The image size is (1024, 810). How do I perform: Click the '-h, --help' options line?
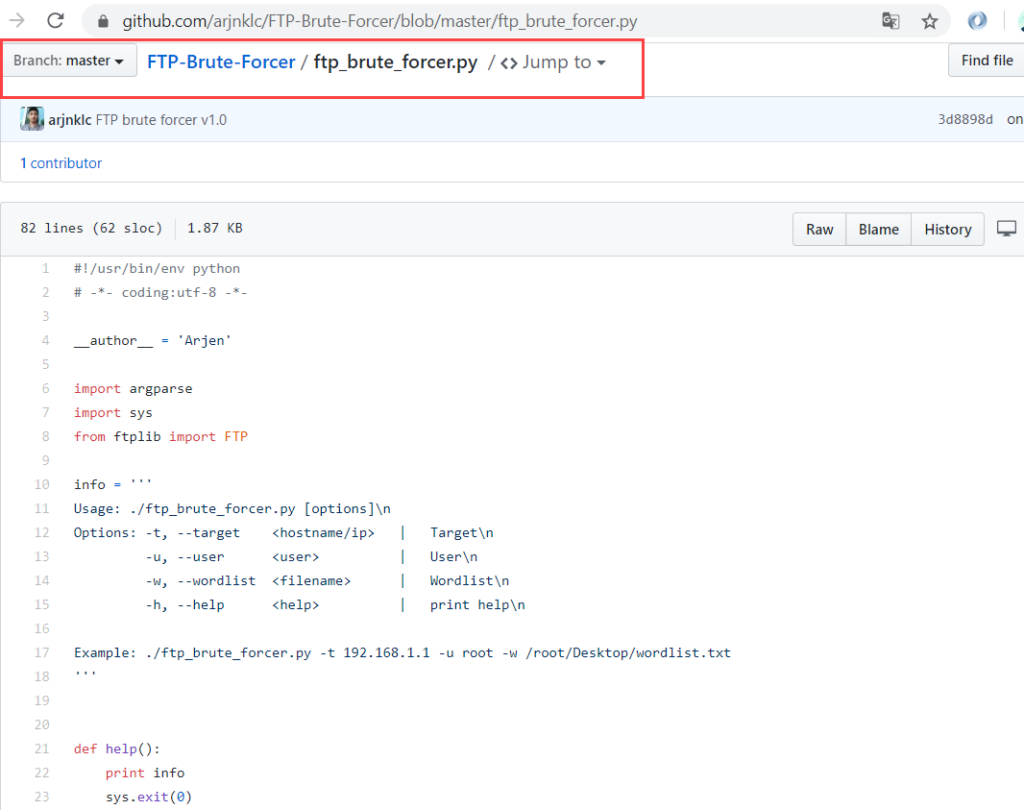(335, 605)
